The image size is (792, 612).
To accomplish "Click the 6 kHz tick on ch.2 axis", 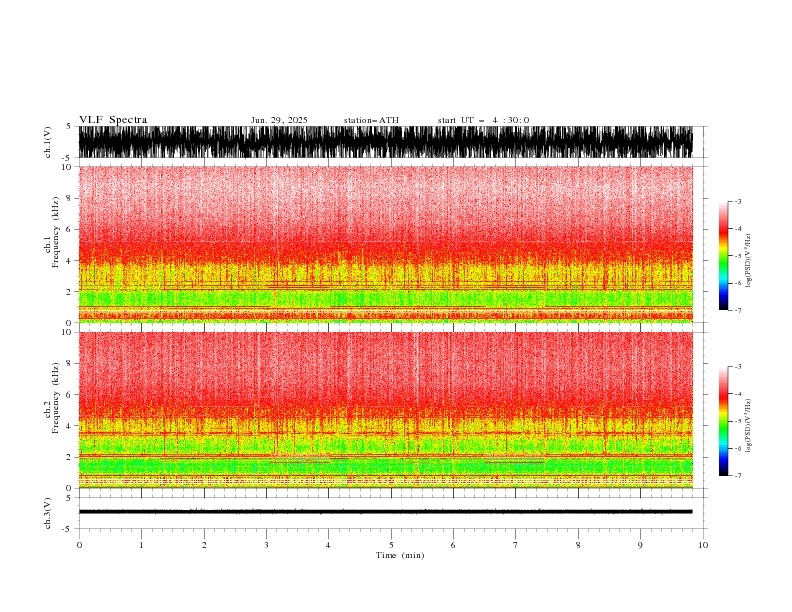I will pyautogui.click(x=69, y=394).
